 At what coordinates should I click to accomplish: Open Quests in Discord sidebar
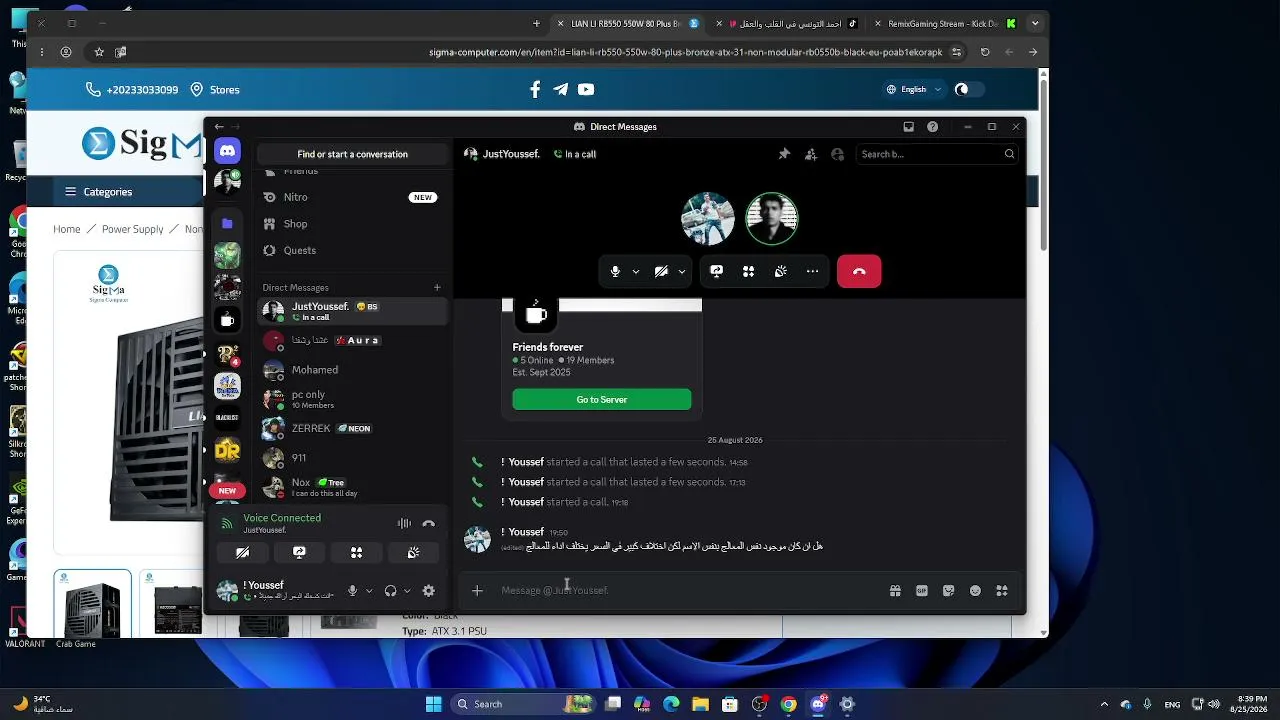(350, 250)
